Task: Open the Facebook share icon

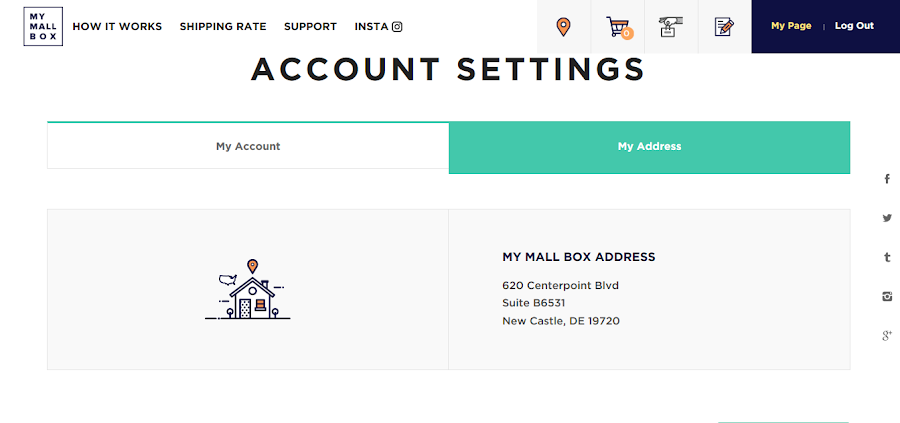Action: point(887,179)
